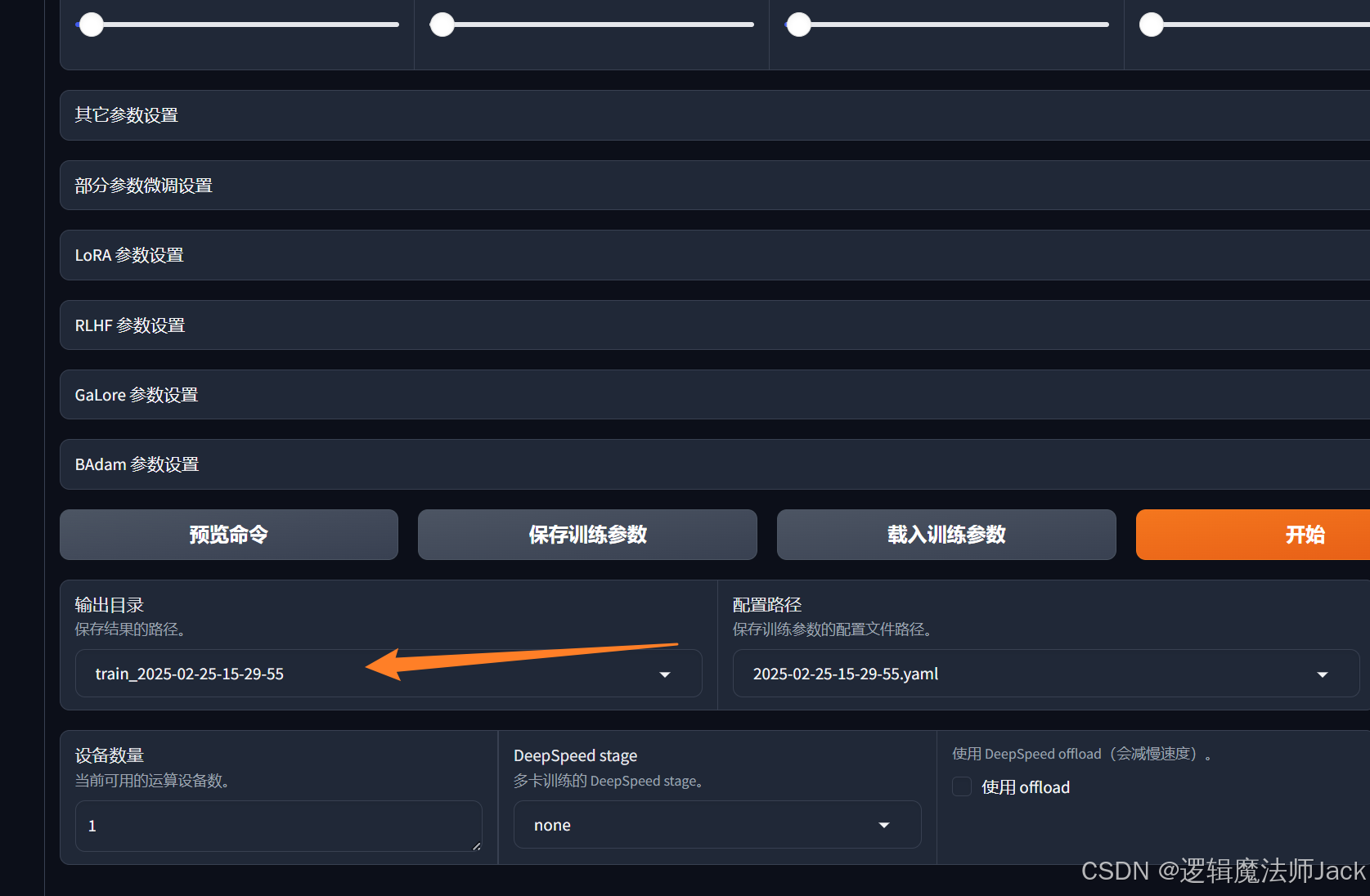Expand the RLHF 参数设置 panel

pyautogui.click(x=130, y=325)
